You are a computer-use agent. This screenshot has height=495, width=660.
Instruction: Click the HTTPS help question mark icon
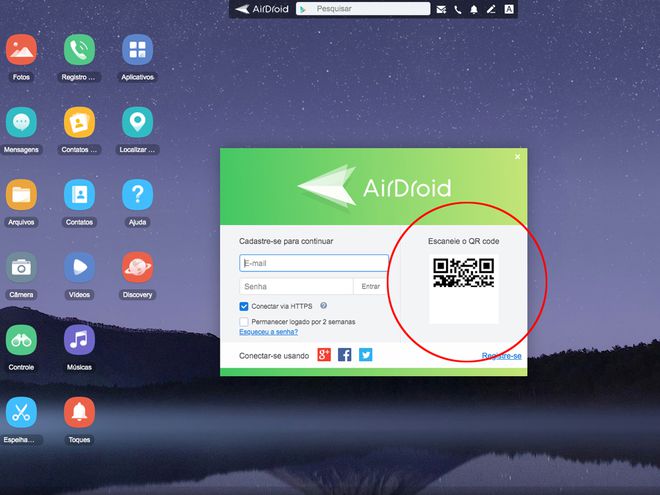pyautogui.click(x=323, y=306)
